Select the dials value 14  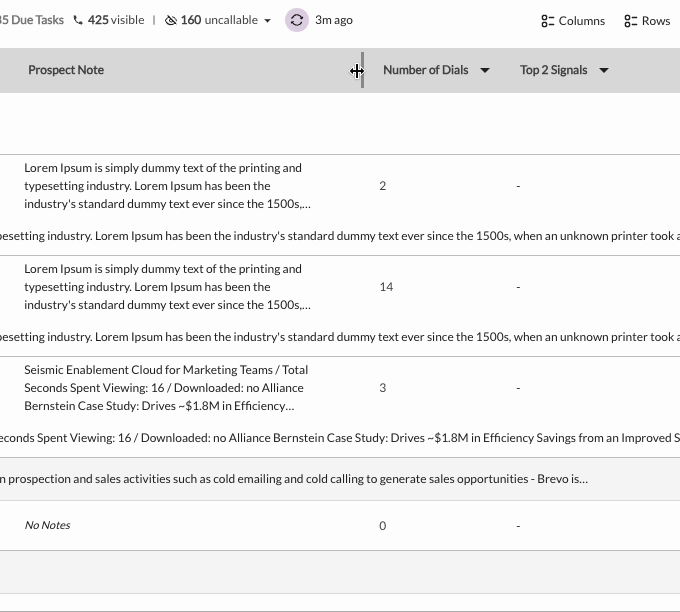point(386,287)
